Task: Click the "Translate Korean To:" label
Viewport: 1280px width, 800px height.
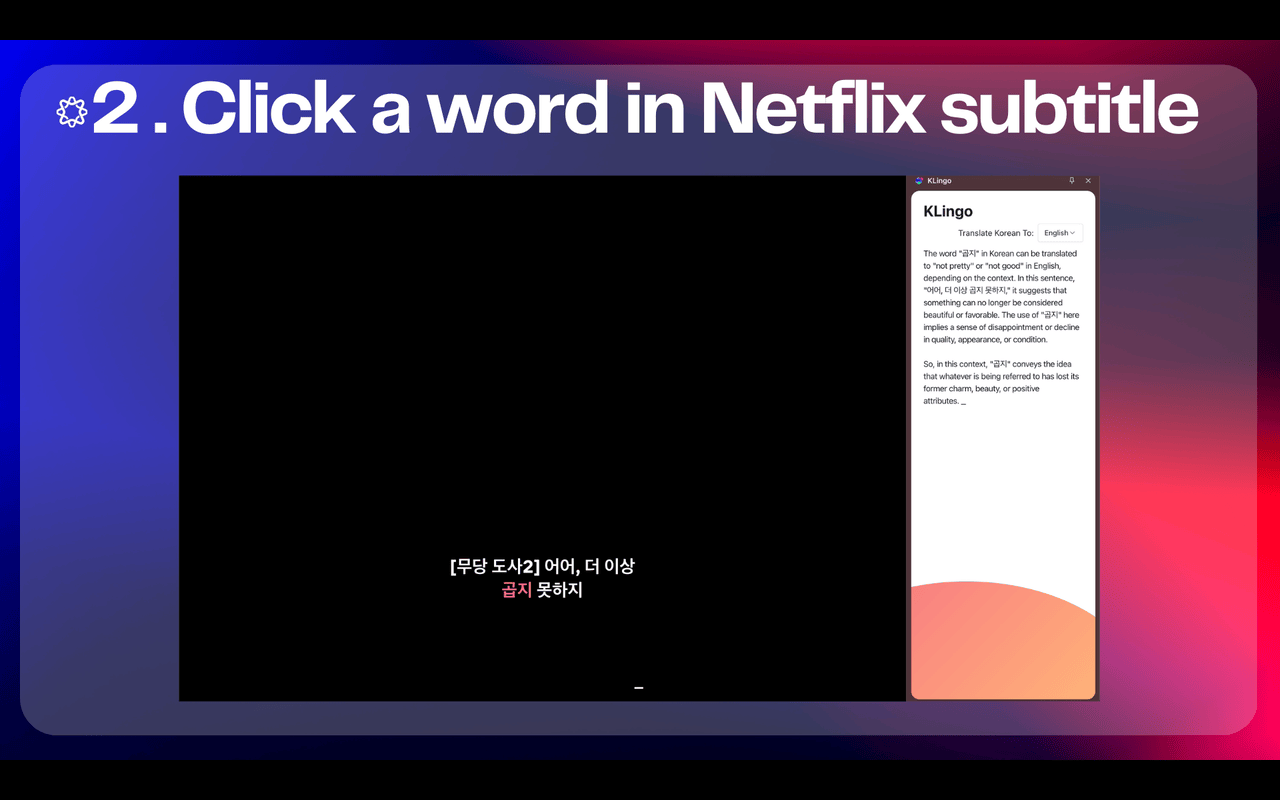Action: 996,233
